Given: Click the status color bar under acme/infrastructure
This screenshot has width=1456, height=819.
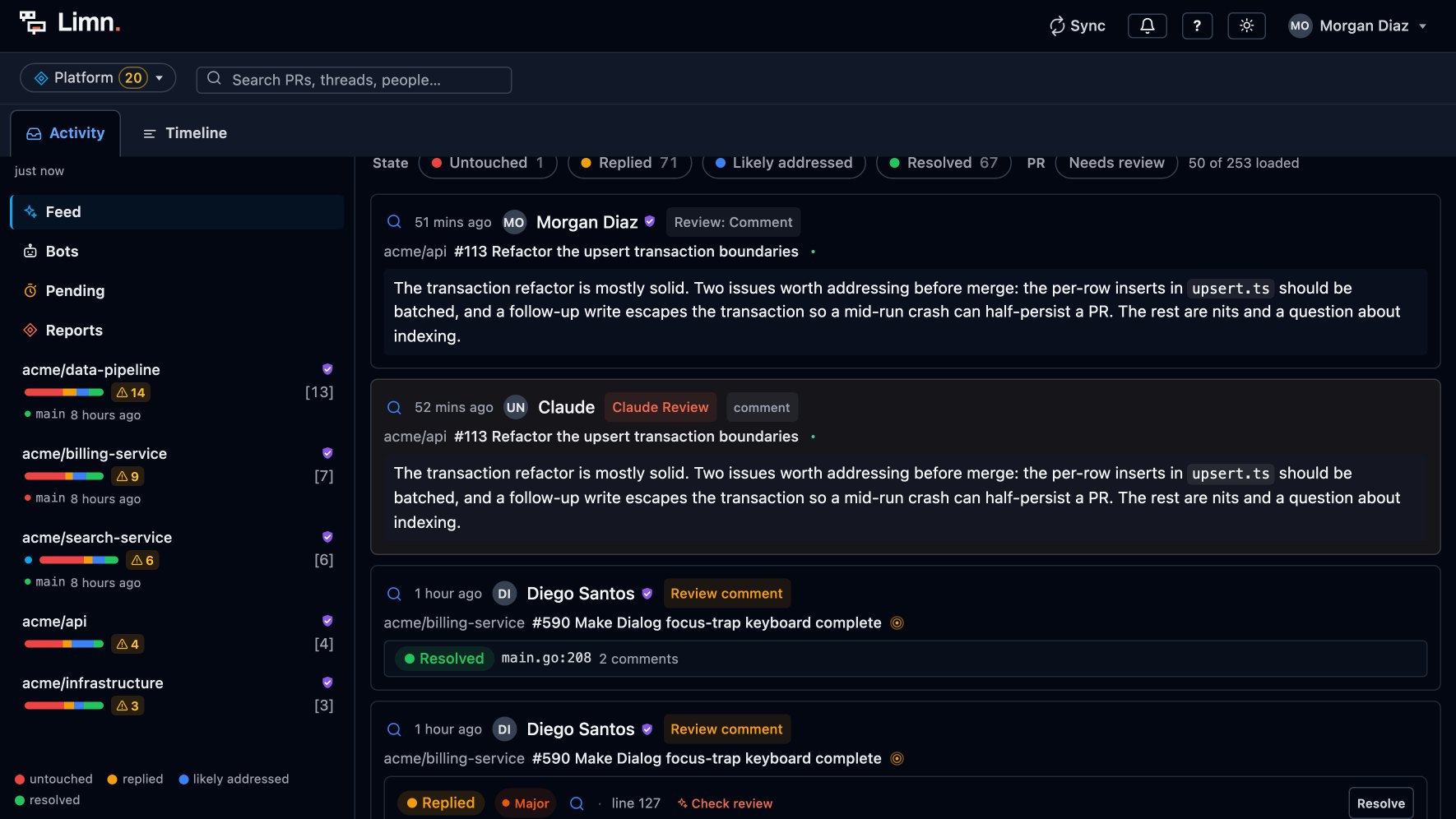Looking at the screenshot, I should [x=64, y=706].
